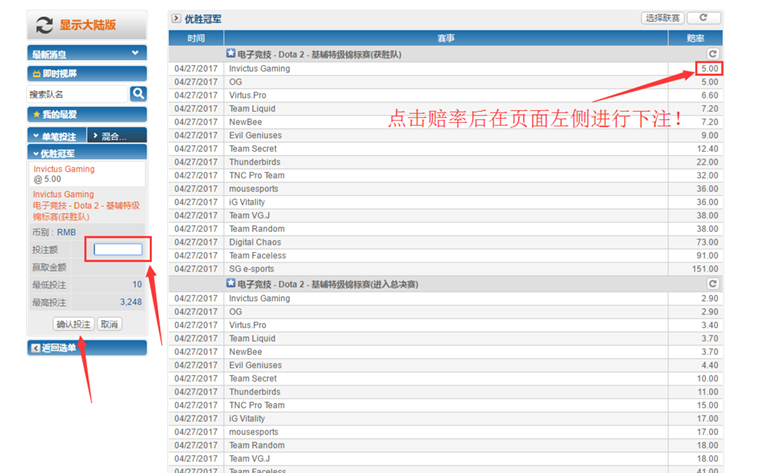Select OG winner odds 5.00
The image size is (757, 473).
coord(710,82)
